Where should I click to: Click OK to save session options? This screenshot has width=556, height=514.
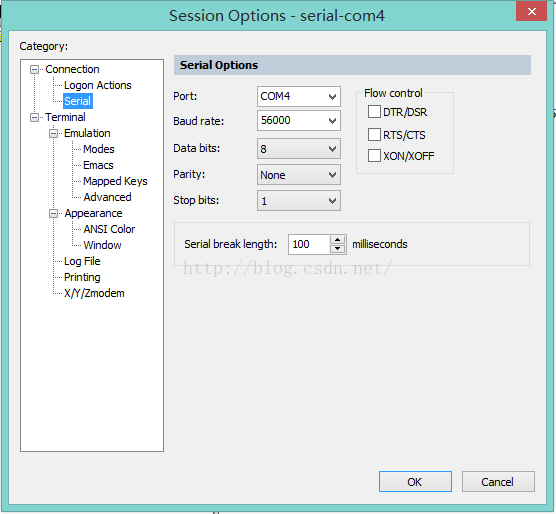pos(415,482)
